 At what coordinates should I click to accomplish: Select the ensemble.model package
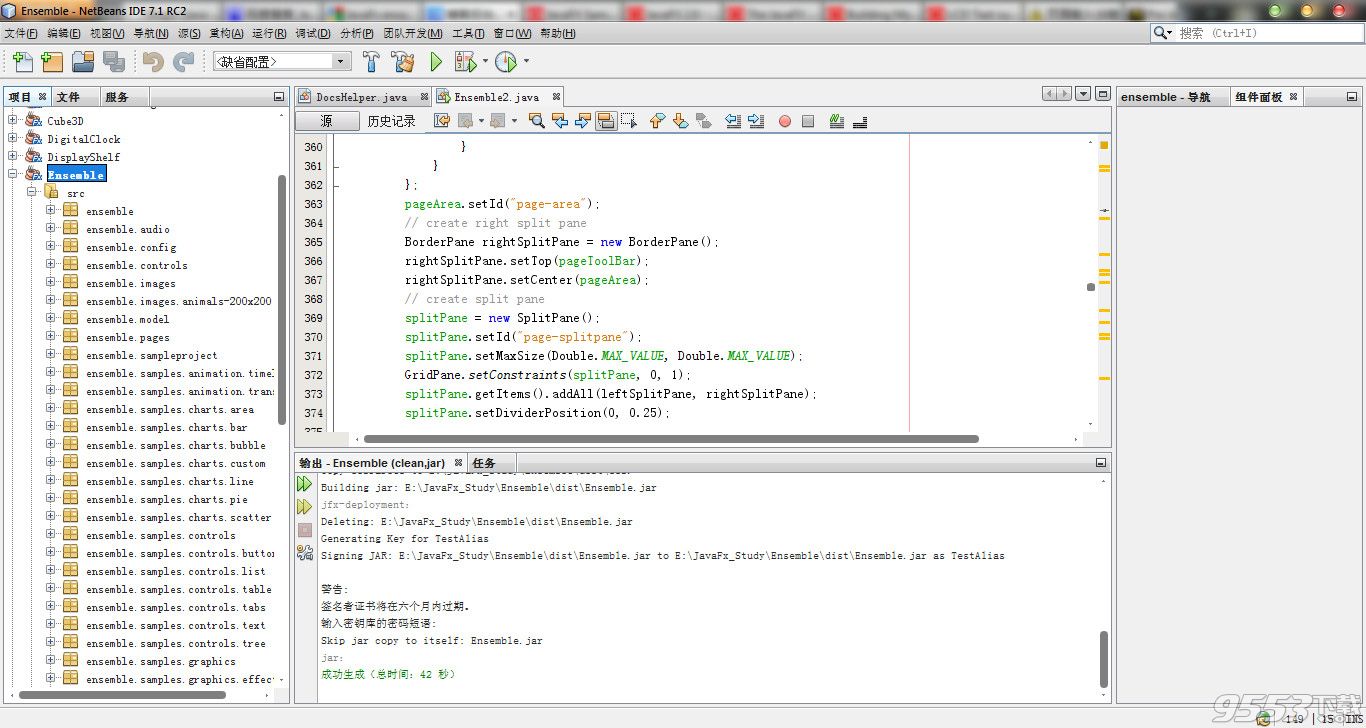coord(127,319)
